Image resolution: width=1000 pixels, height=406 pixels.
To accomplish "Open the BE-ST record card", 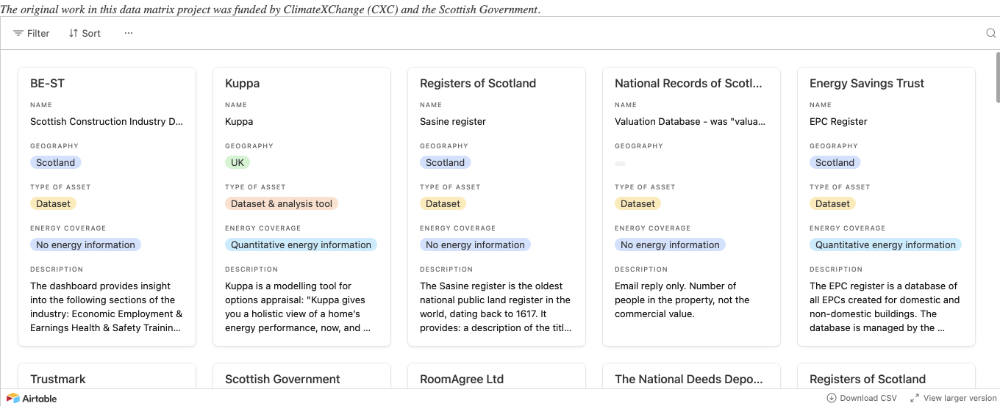I will coord(107,84).
